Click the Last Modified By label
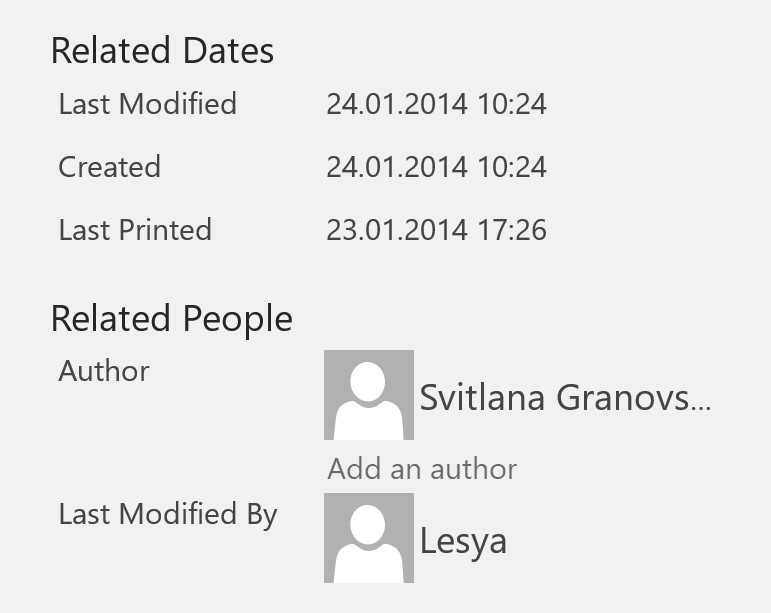Viewport: 771px width, 613px height. [168, 515]
